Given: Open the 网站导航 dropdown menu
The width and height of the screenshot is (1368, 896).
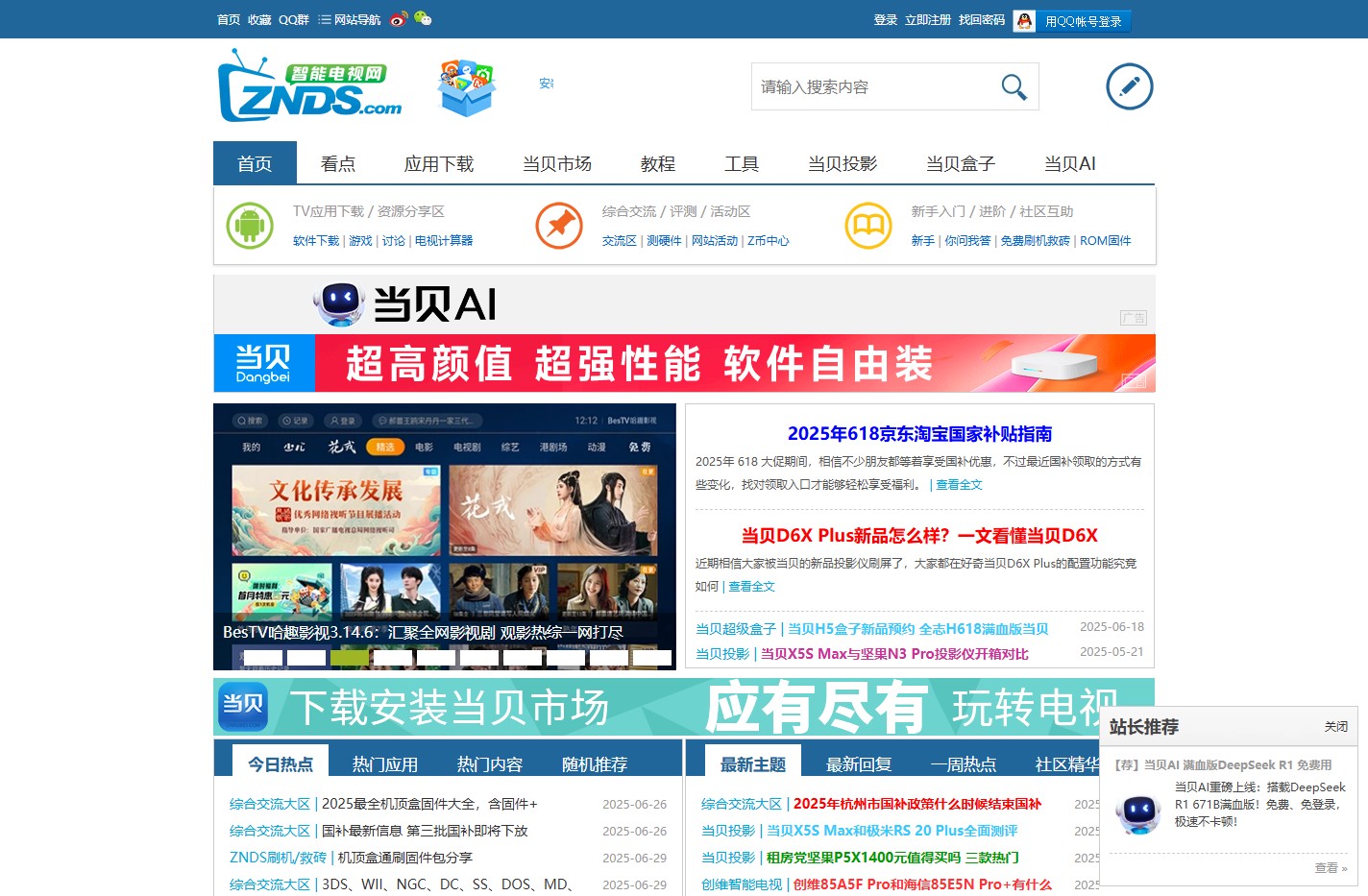Looking at the screenshot, I should coord(350,19).
